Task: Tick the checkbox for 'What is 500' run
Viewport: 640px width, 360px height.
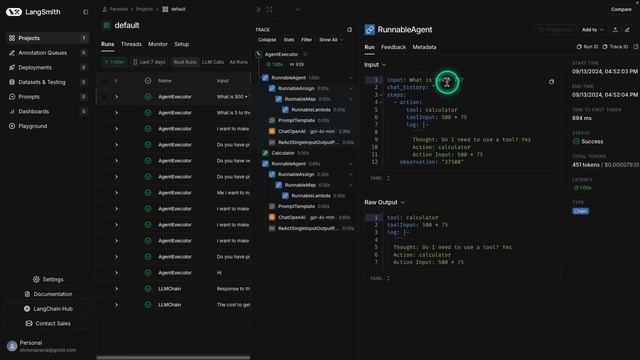Action: 104,97
